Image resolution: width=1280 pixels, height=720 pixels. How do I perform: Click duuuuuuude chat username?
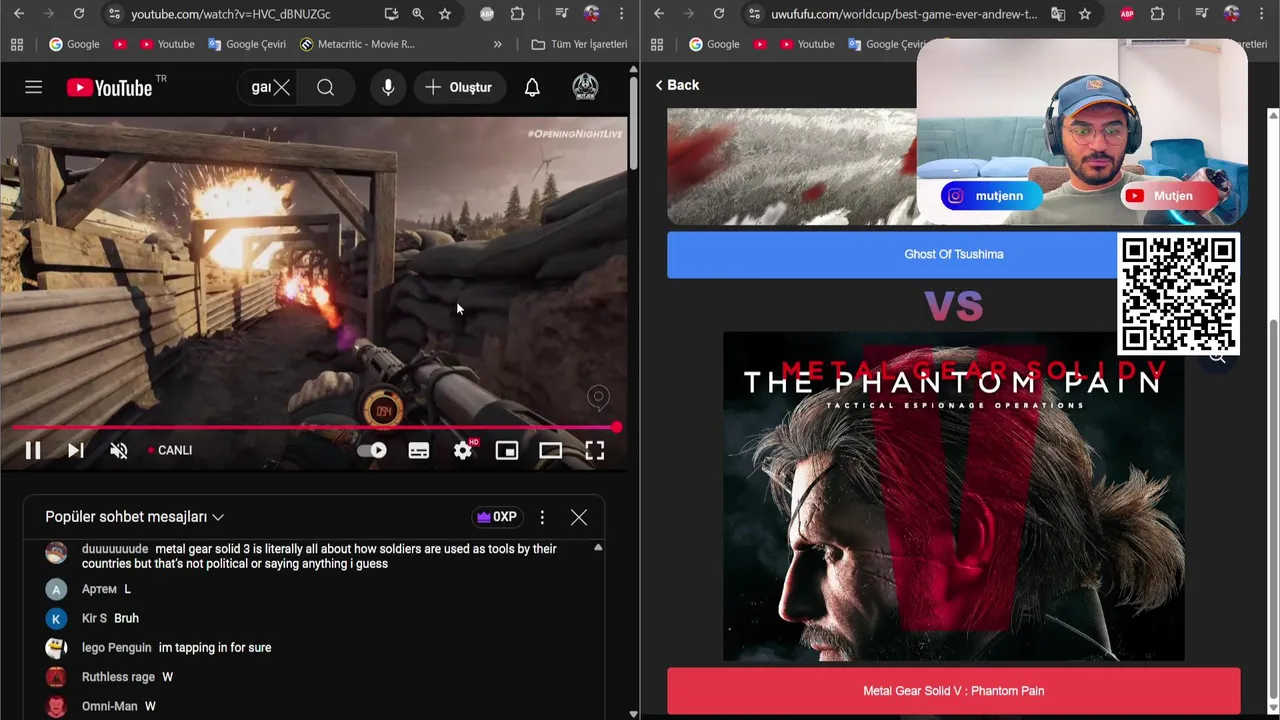[x=115, y=549]
